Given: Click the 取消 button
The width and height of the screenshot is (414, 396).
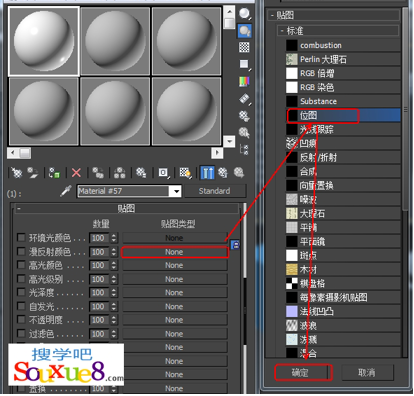Looking at the screenshot, I should (367, 372).
